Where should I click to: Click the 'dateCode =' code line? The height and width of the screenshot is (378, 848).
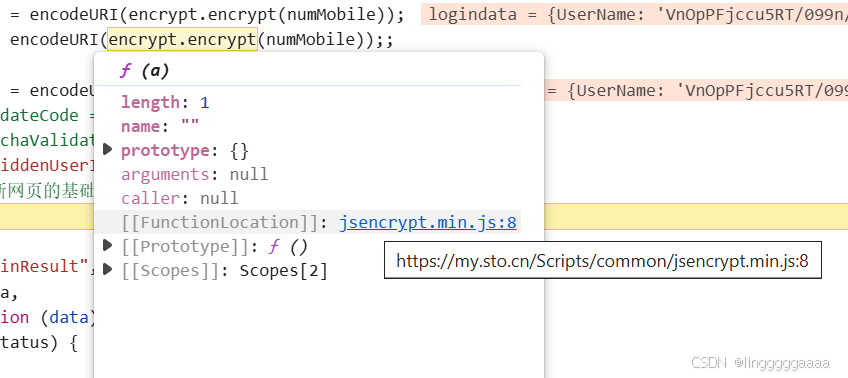(48, 115)
